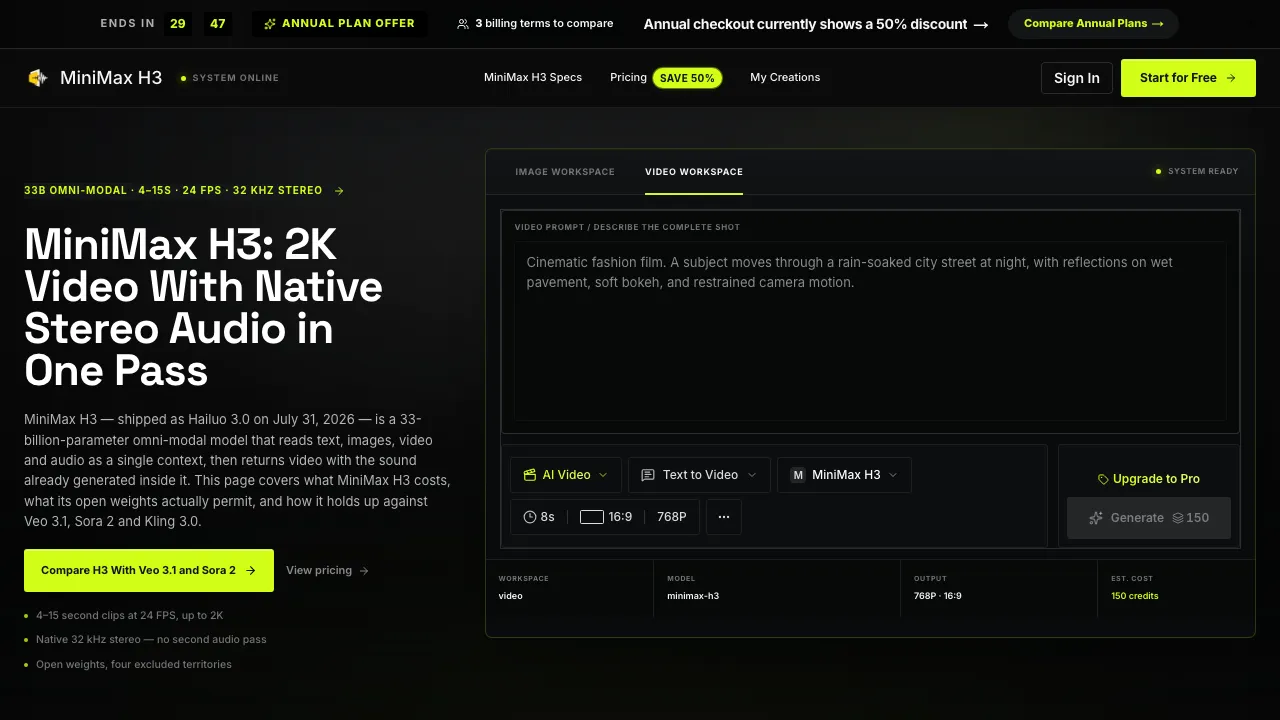Click the tag icon in Upgrade to Pro
Image resolution: width=1280 pixels, height=720 pixels.
point(1103,479)
